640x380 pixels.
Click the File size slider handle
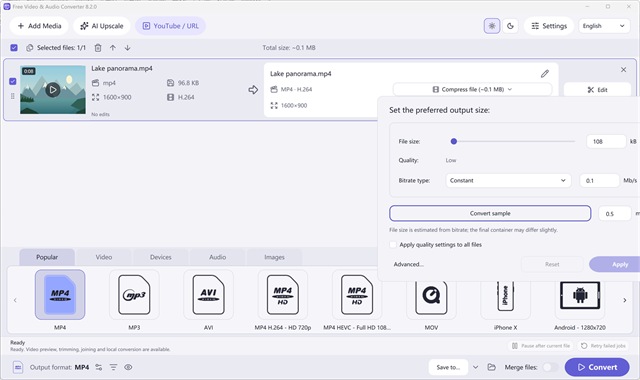453,141
